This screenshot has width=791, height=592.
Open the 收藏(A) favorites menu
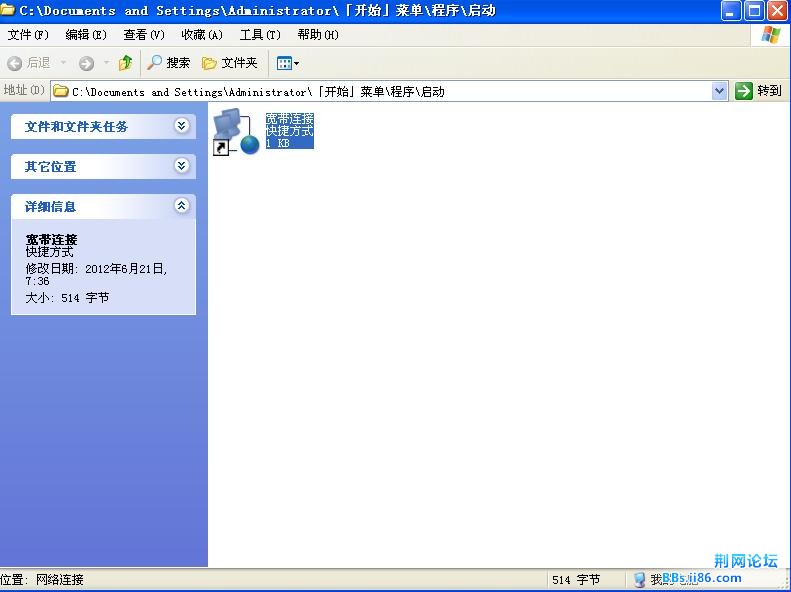(202, 35)
